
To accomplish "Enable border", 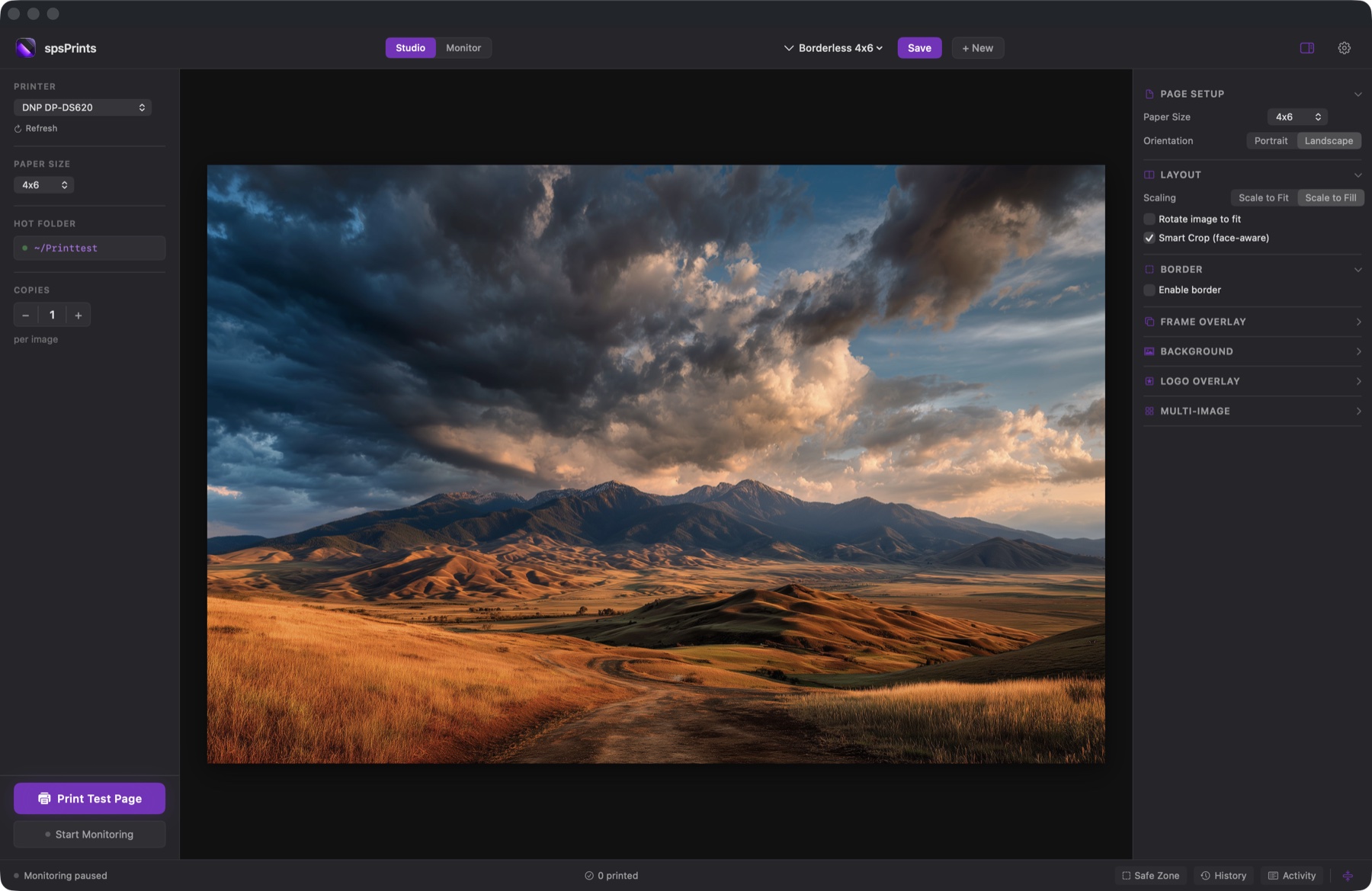I will [x=1149, y=290].
